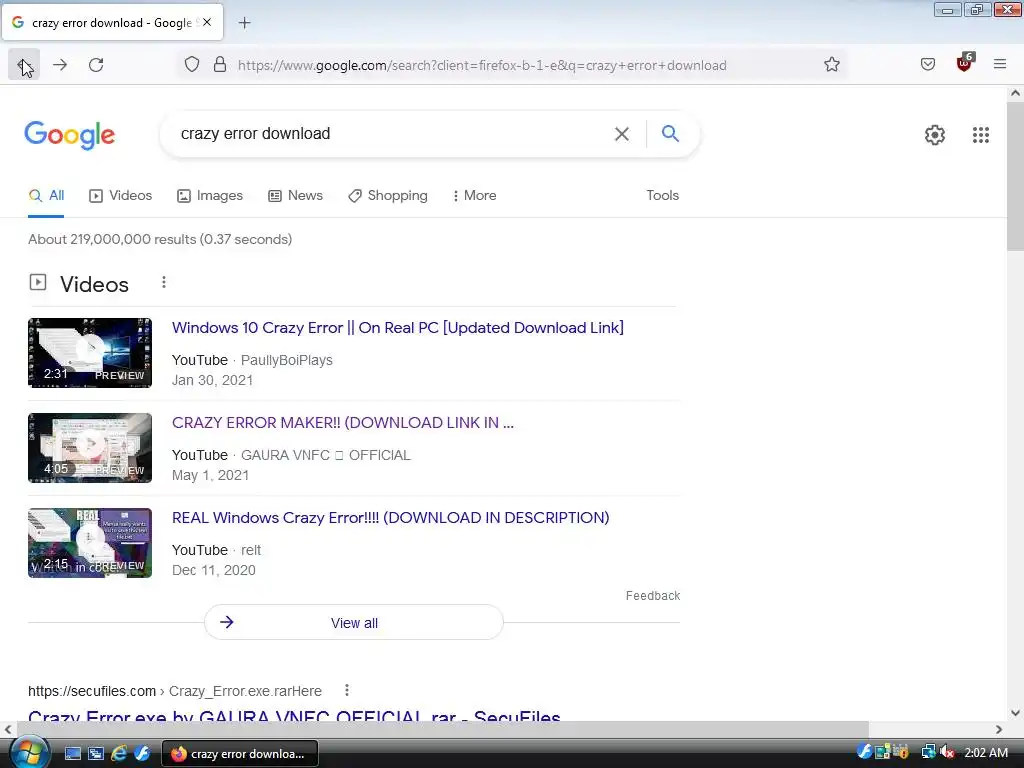Open Videos section three-dot options
Image resolution: width=1024 pixels, height=768 pixels.
coord(164,282)
